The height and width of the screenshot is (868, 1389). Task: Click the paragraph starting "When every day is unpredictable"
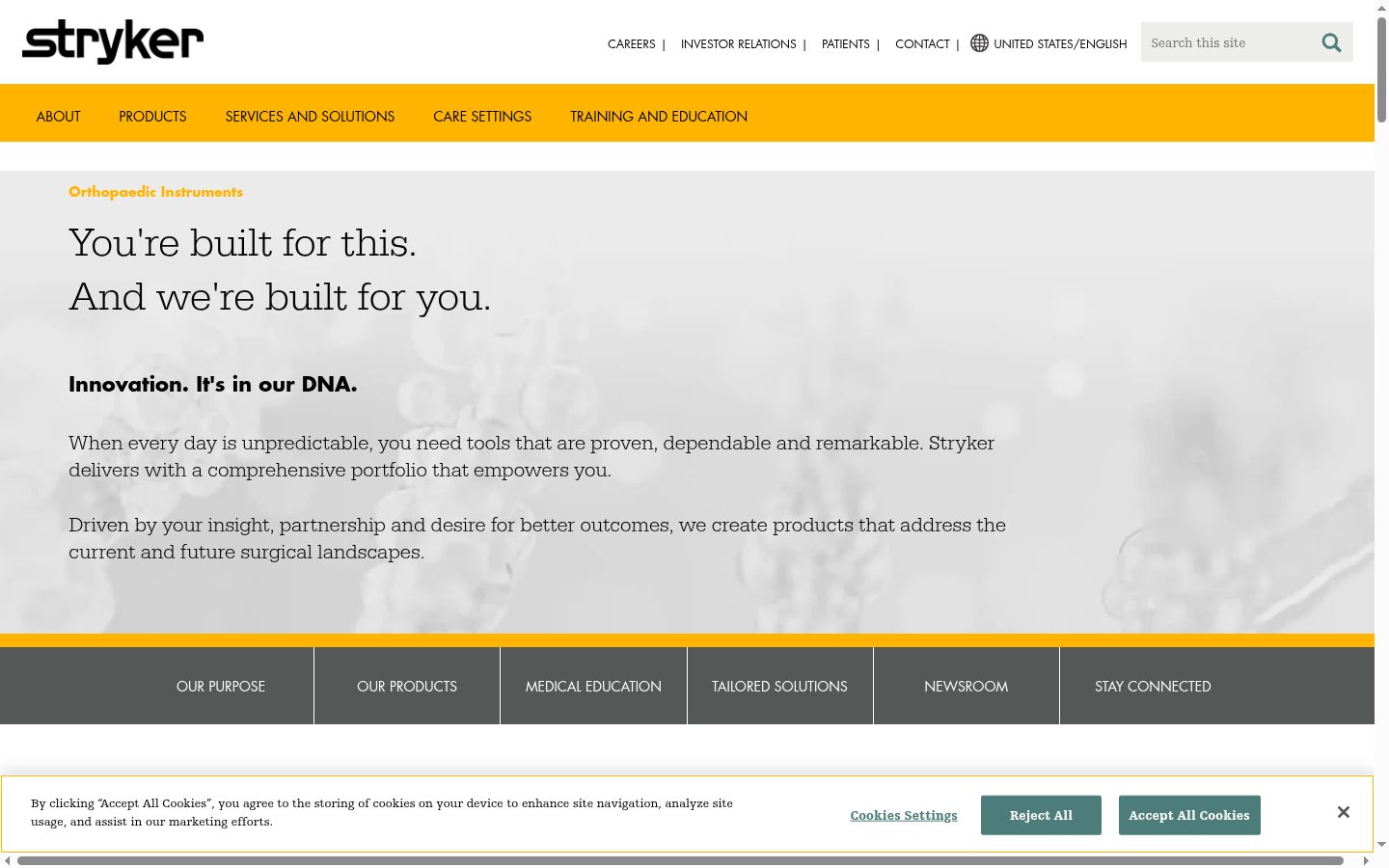pos(531,456)
